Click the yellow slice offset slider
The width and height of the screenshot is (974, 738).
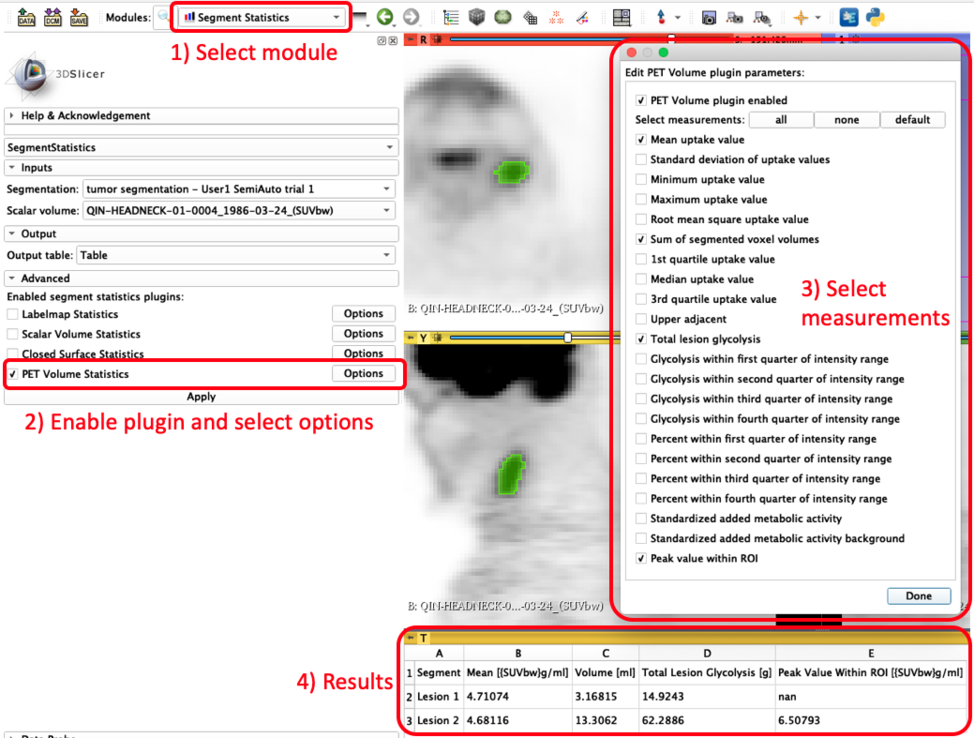click(x=567, y=337)
